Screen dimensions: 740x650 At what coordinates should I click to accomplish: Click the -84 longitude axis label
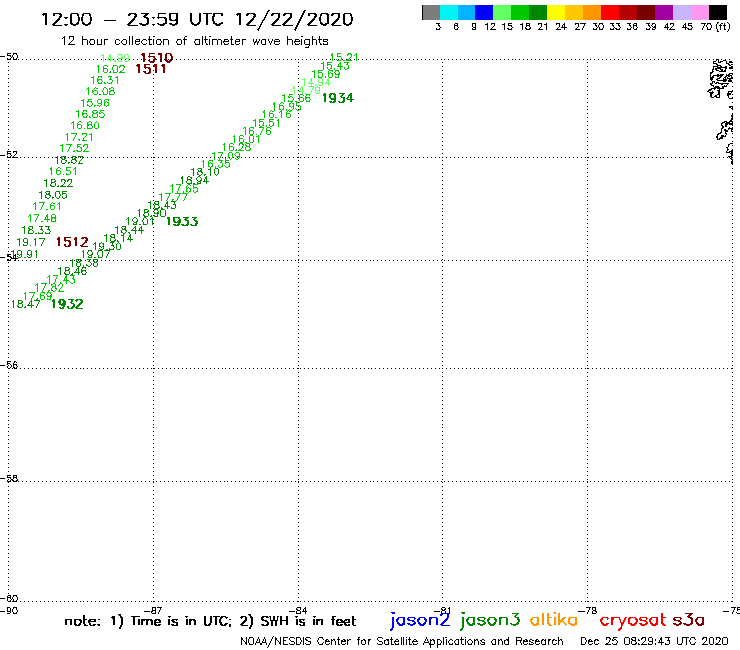click(x=298, y=610)
